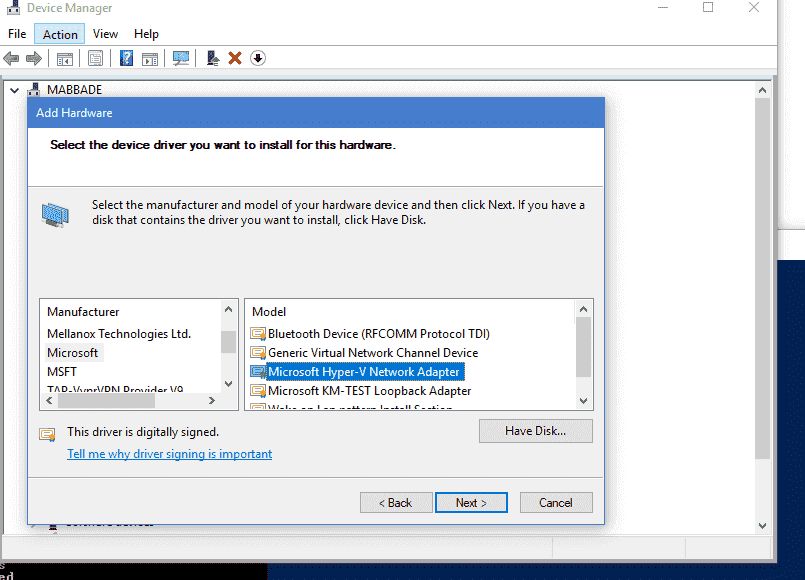805x580 pixels.
Task: Click Model list scroll up arrow
Action: click(583, 310)
